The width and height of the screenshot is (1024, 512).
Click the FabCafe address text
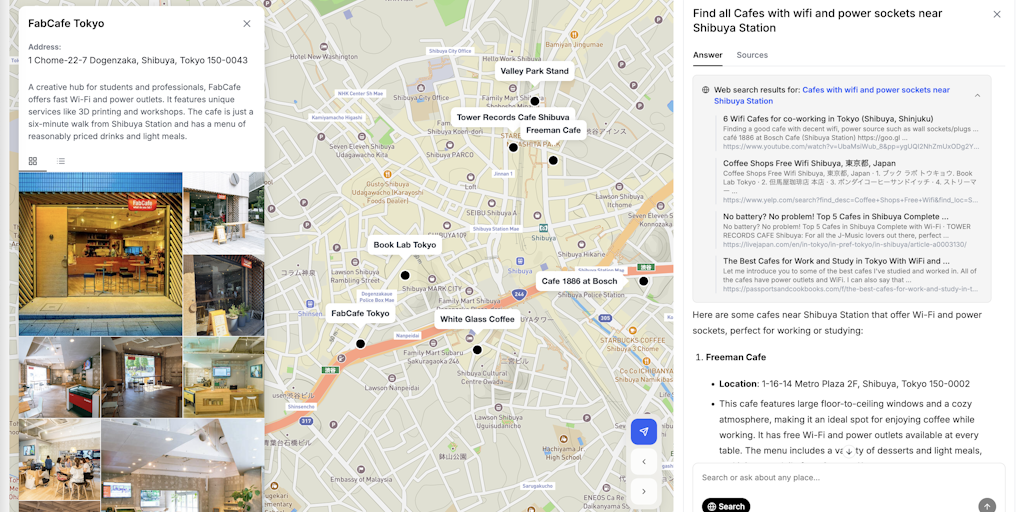[x=138, y=60]
